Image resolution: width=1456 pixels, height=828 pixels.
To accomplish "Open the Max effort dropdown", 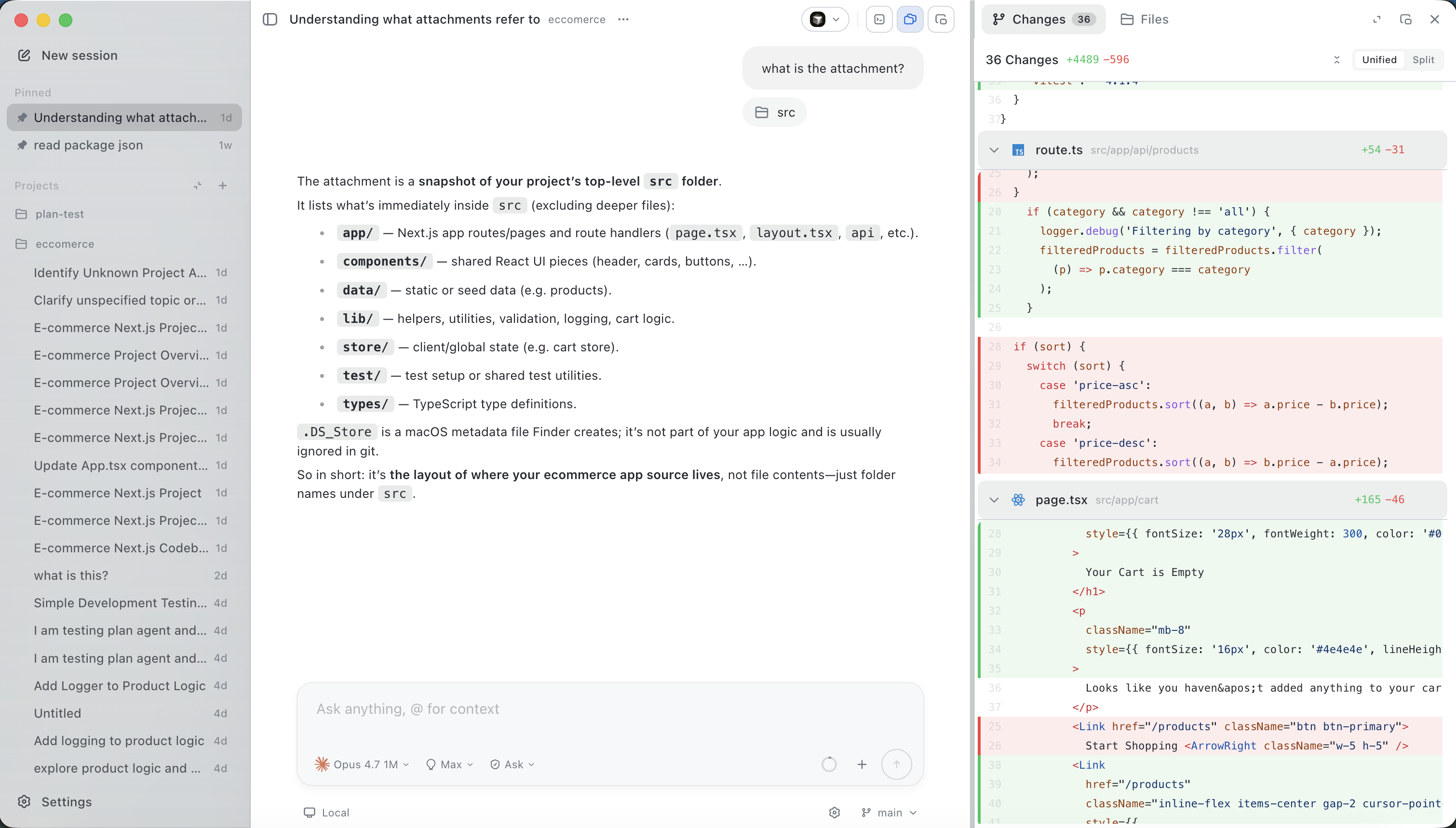I will (449, 764).
